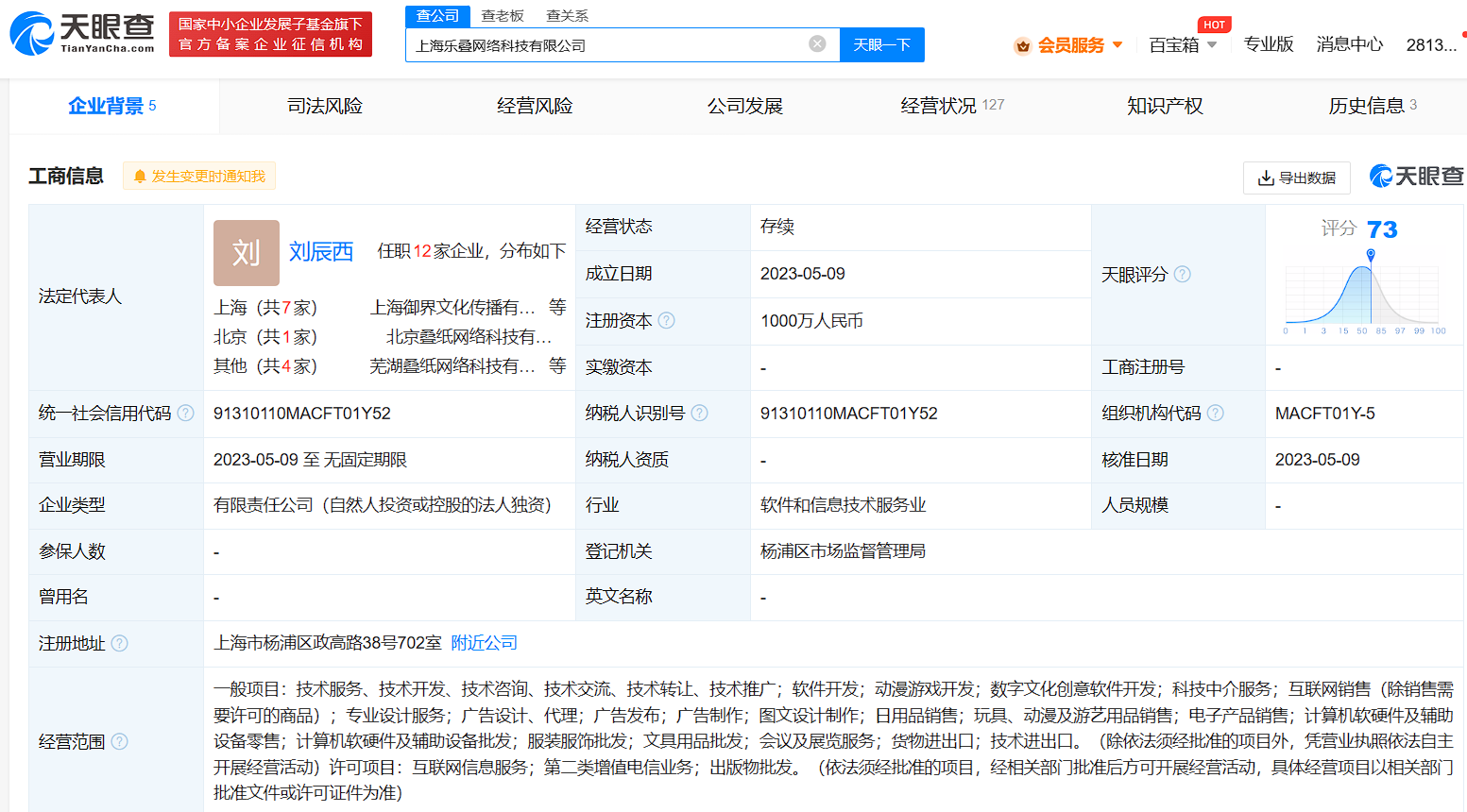Click 等 after the 上海御界文化传播有... entry
Screen dimensions: 1467x812
(x=557, y=307)
